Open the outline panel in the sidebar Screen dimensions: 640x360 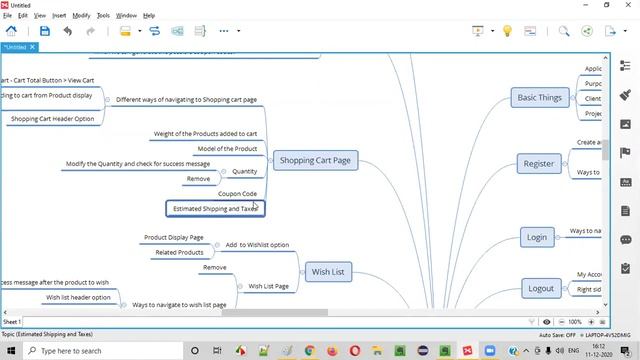625,66
